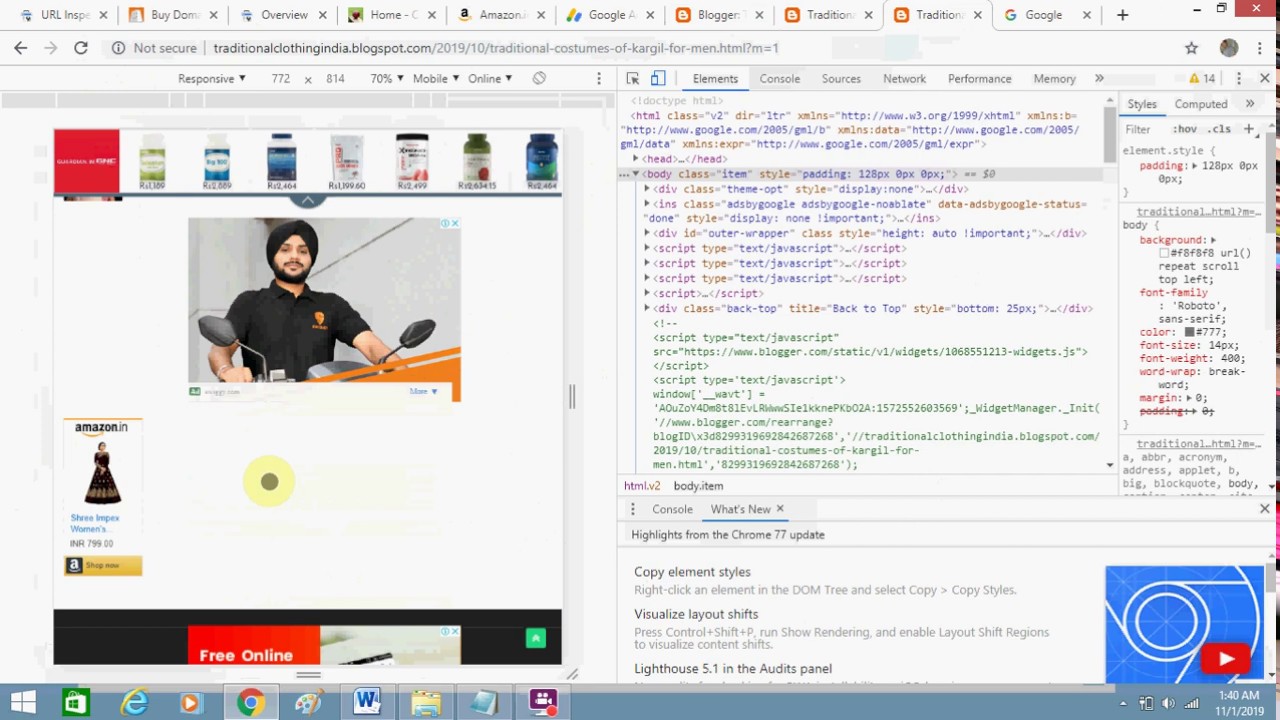
Task: Open the drawer Console tab
Action: coord(672,509)
